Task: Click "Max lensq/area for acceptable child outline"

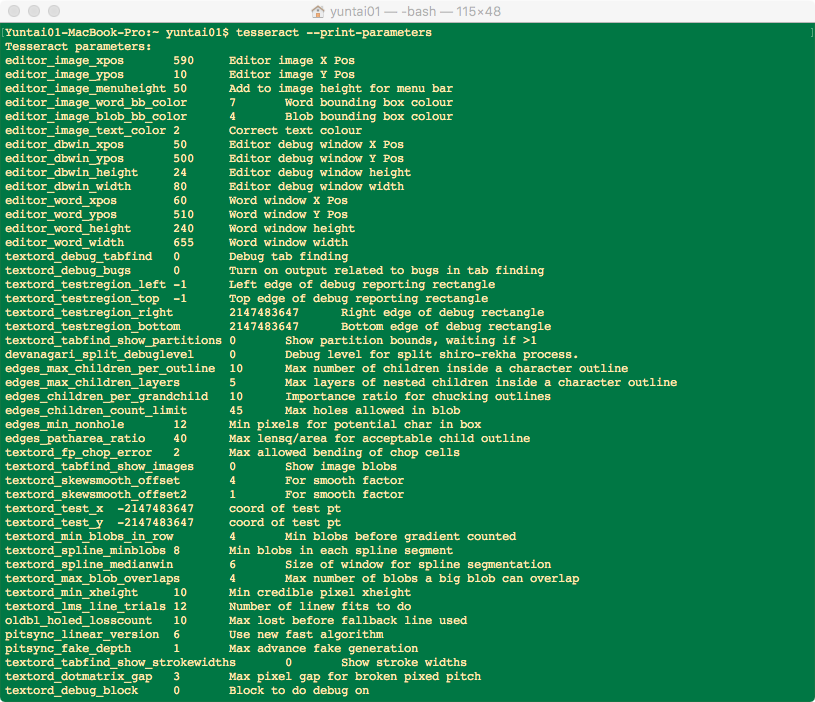Action: click(x=379, y=440)
